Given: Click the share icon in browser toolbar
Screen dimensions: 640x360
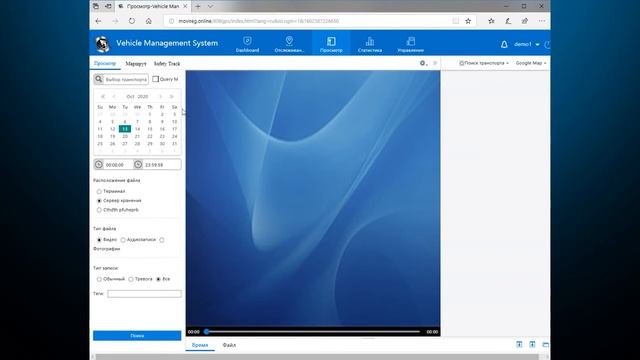Looking at the screenshot, I should 525,21.
